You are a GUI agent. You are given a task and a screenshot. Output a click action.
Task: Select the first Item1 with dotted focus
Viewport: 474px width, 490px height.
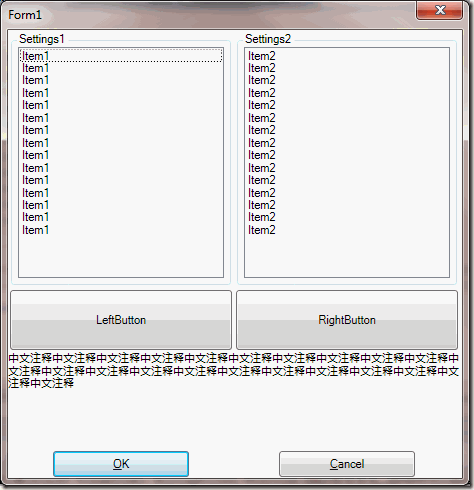click(121, 56)
